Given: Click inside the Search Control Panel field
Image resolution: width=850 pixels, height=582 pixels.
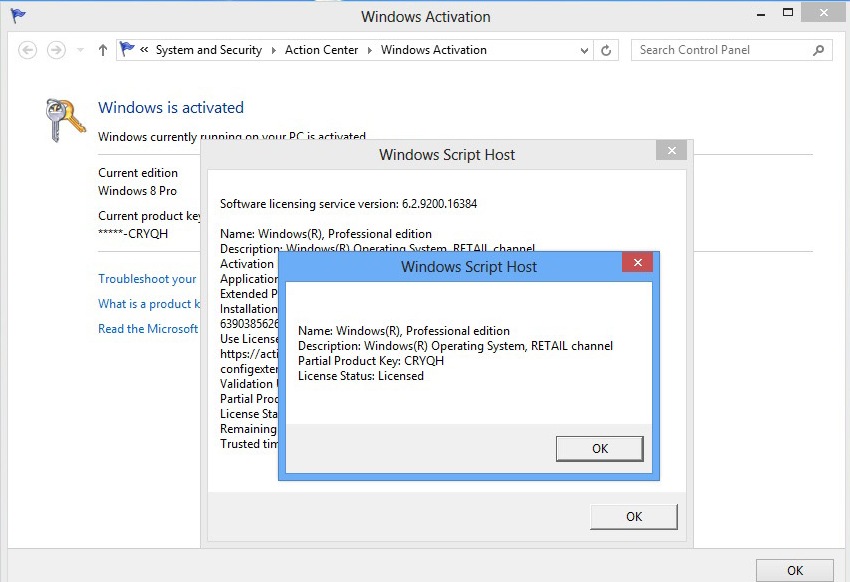Looking at the screenshot, I should pyautogui.click(x=720, y=50).
